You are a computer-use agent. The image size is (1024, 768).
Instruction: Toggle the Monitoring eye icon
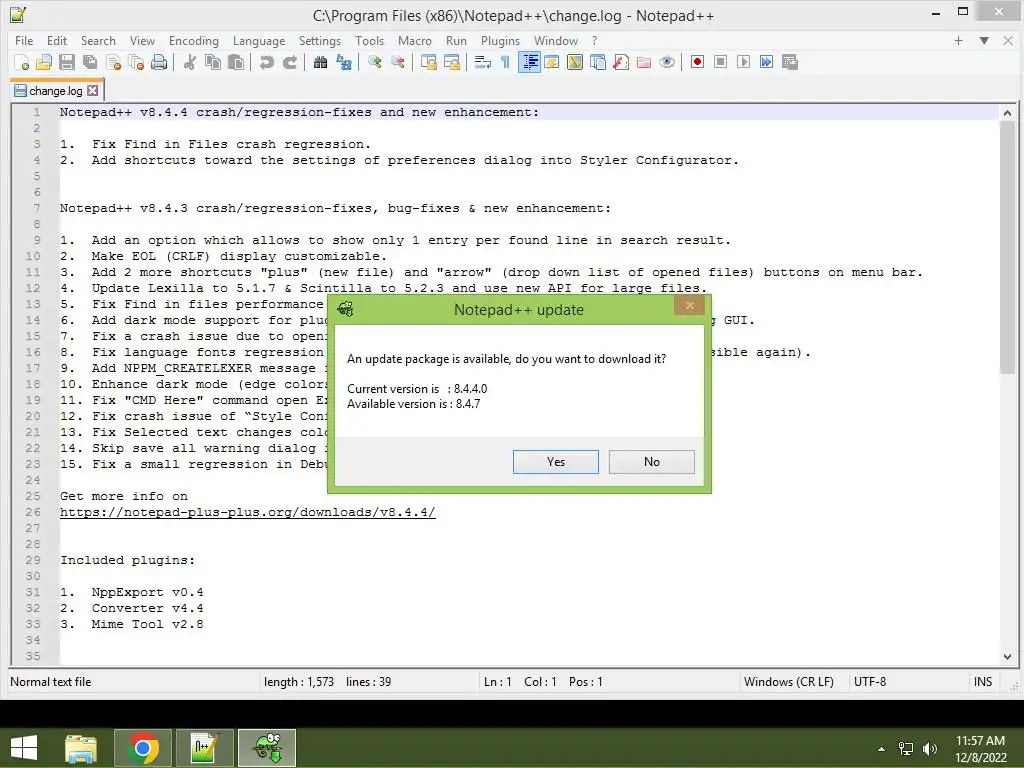point(667,62)
